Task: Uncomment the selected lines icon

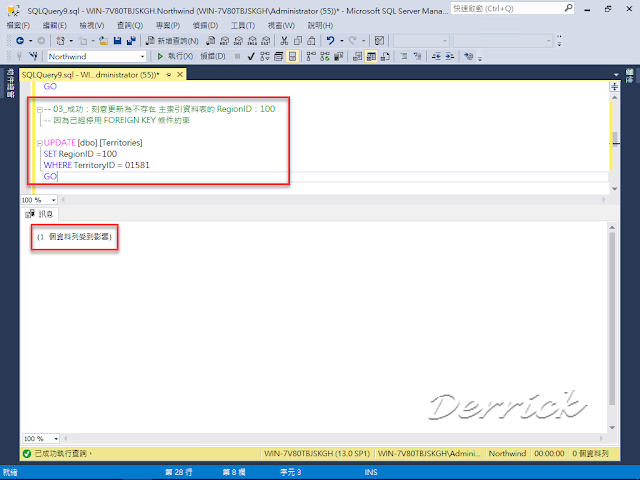Action: [417, 56]
